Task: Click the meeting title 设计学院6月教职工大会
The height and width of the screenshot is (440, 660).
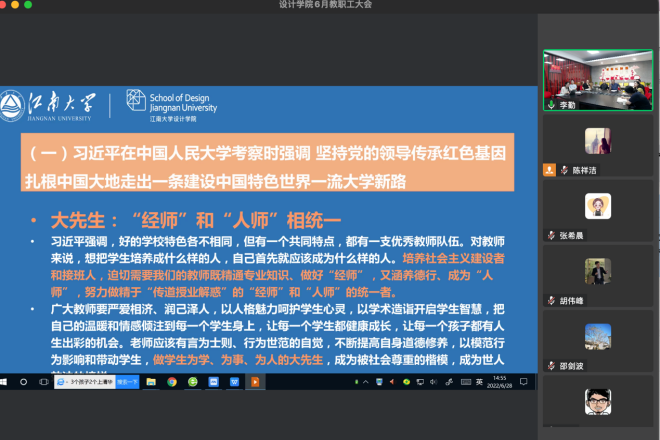Action: point(329,5)
